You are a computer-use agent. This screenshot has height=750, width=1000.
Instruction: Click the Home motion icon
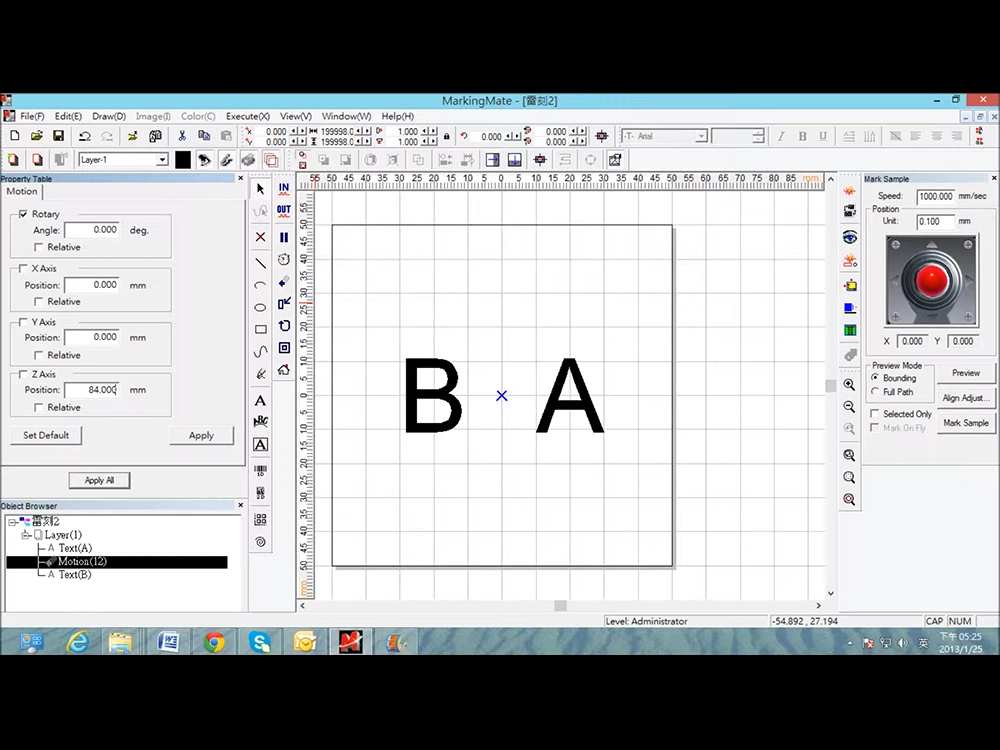click(x=284, y=370)
